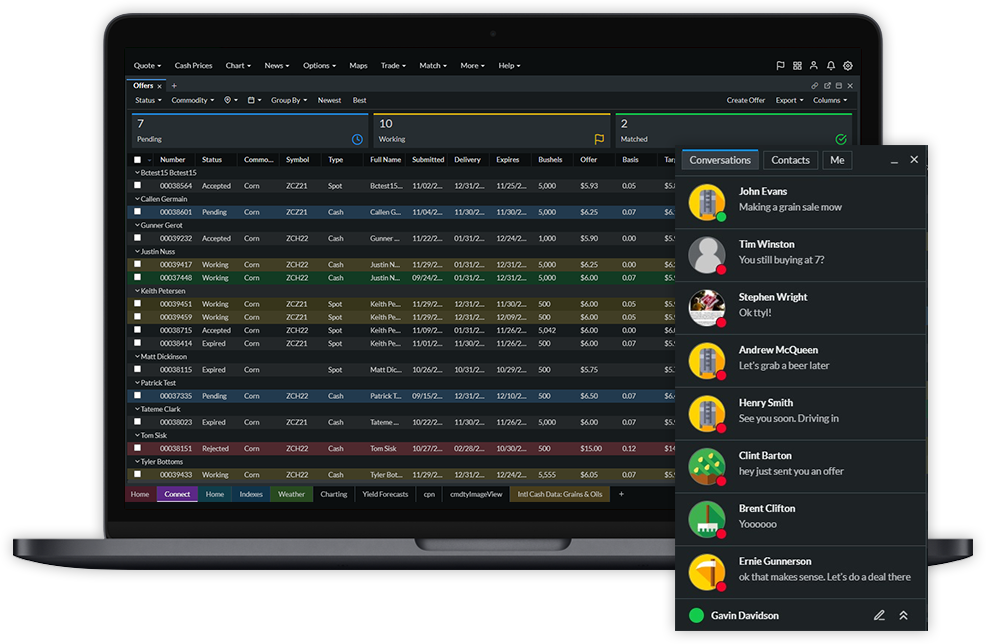986x644 pixels.
Task: Click the settings gear in top bar
Action: [848, 66]
